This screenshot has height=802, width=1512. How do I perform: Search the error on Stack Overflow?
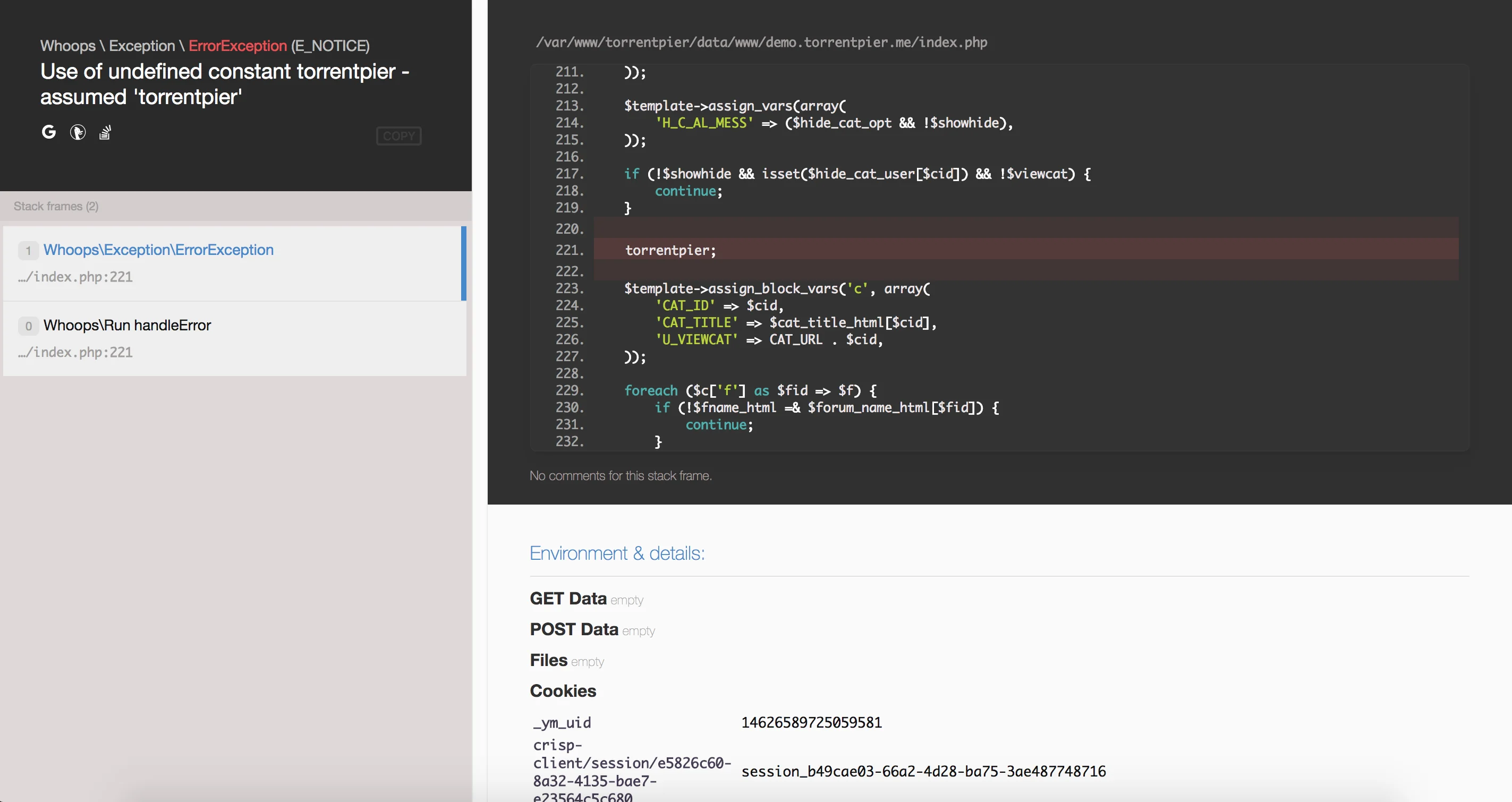(105, 133)
